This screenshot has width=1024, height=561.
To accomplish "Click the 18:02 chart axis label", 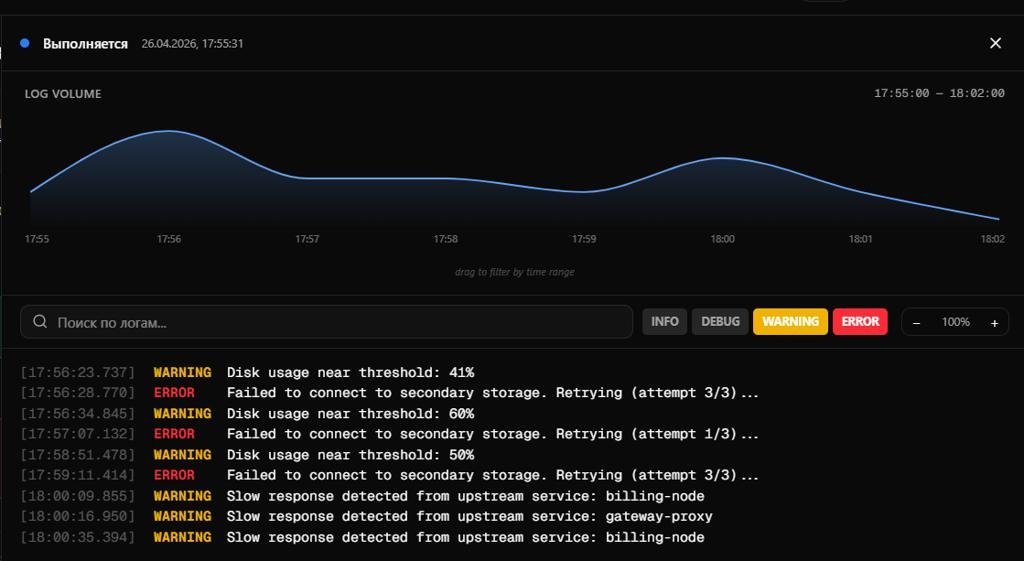I will tap(993, 239).
